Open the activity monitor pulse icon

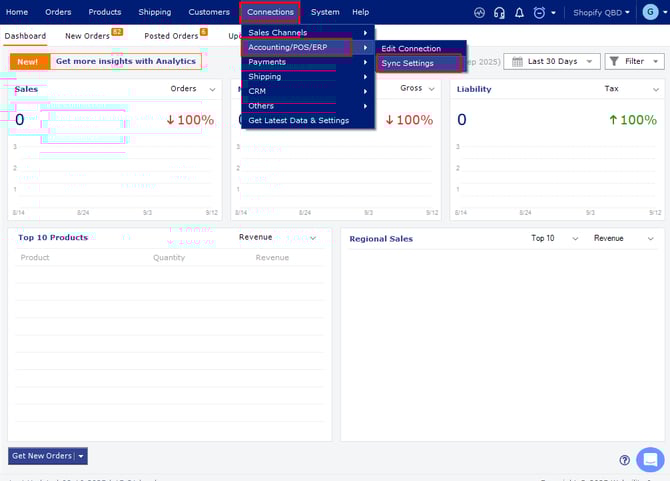pos(480,12)
